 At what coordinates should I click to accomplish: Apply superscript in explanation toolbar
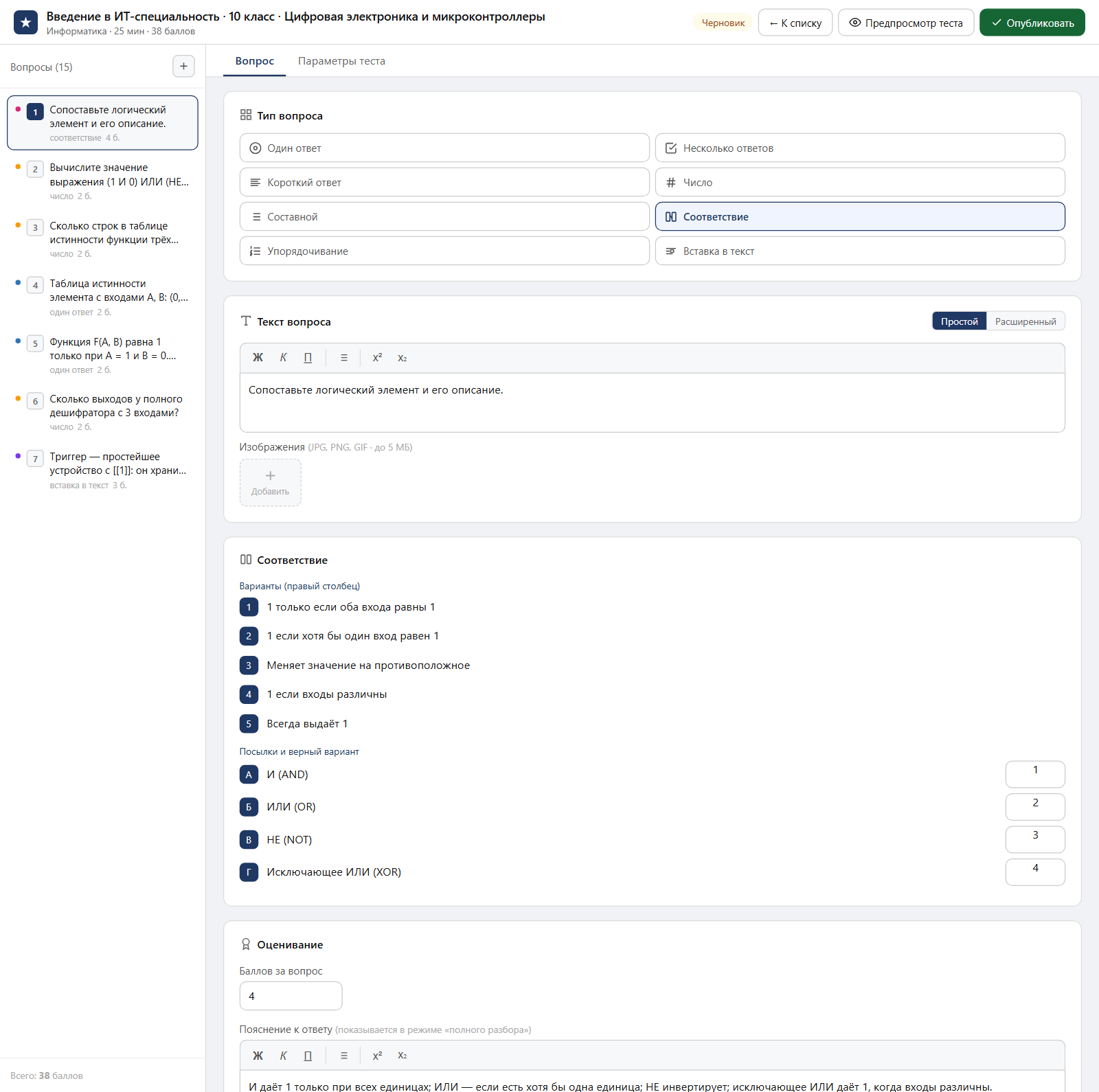[377, 1056]
